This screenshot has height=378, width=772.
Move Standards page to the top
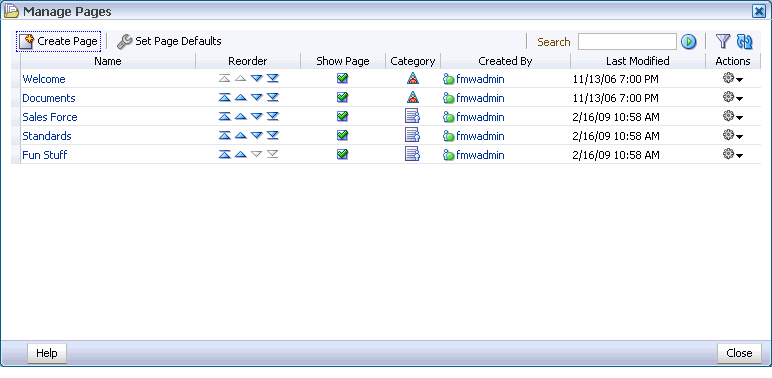(225, 135)
